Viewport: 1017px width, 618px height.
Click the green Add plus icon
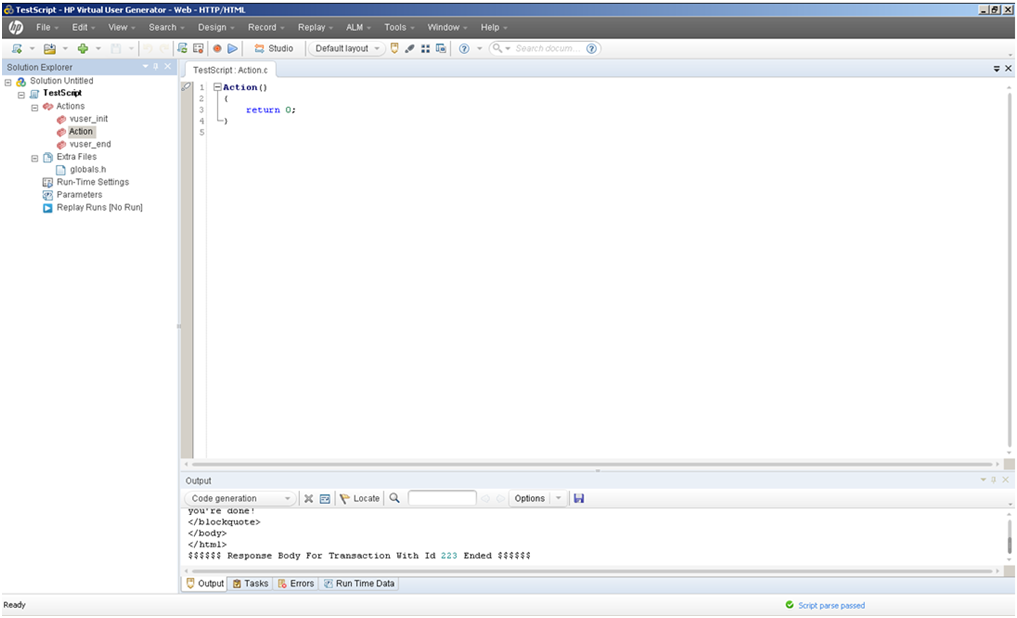(x=83, y=49)
